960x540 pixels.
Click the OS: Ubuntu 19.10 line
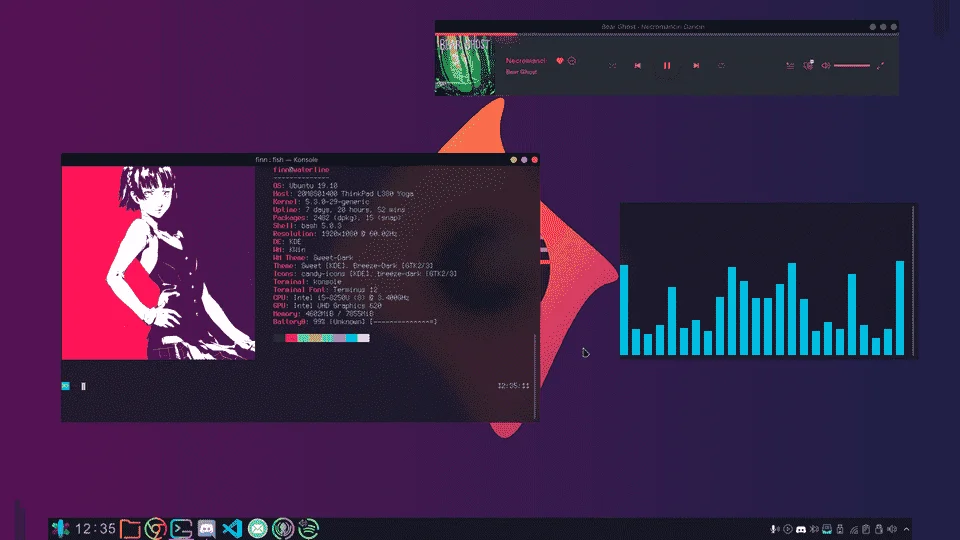(305, 186)
